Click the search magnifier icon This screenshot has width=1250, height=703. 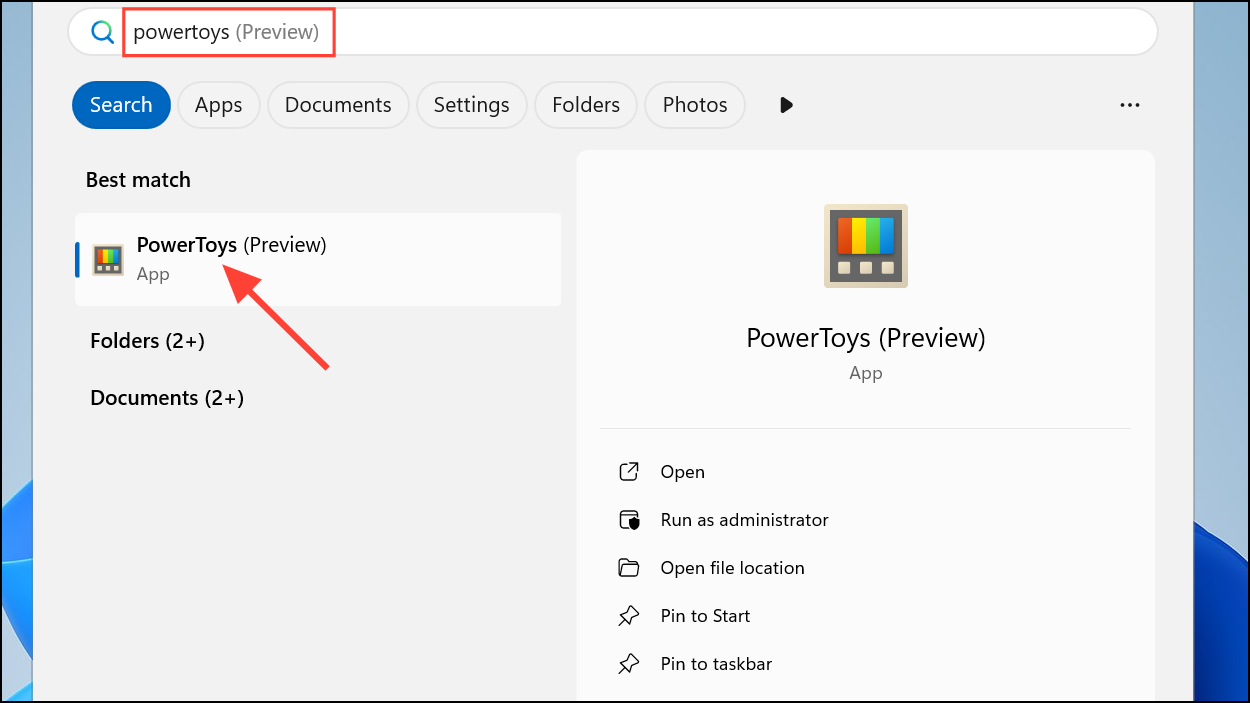102,32
